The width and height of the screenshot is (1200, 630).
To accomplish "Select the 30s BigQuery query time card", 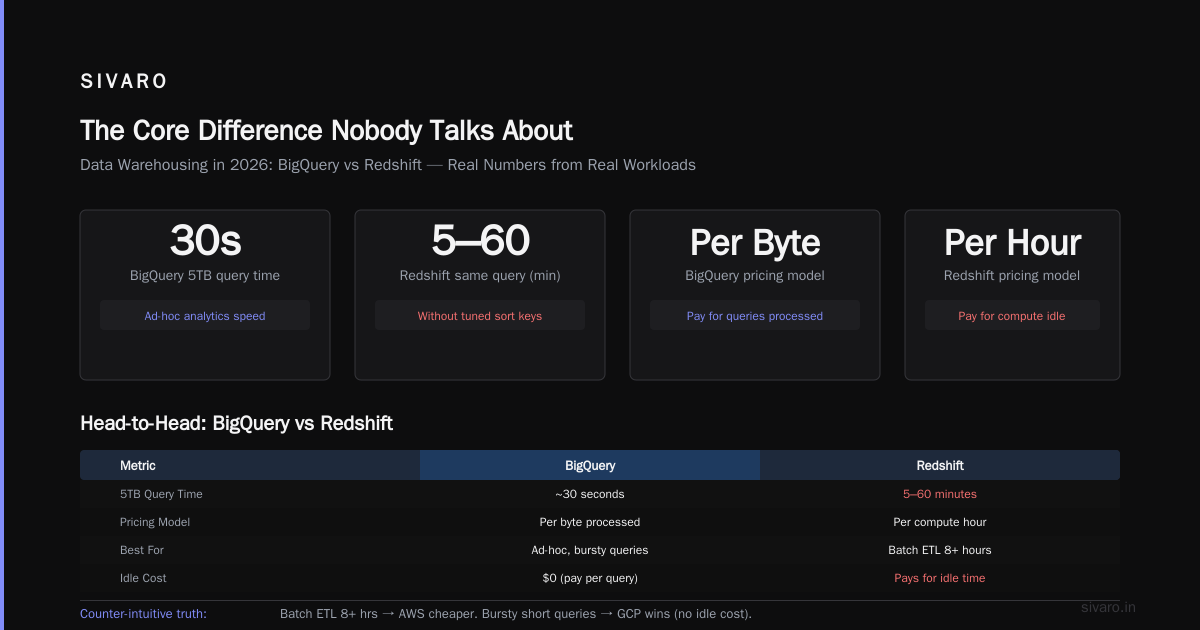I will pos(205,295).
